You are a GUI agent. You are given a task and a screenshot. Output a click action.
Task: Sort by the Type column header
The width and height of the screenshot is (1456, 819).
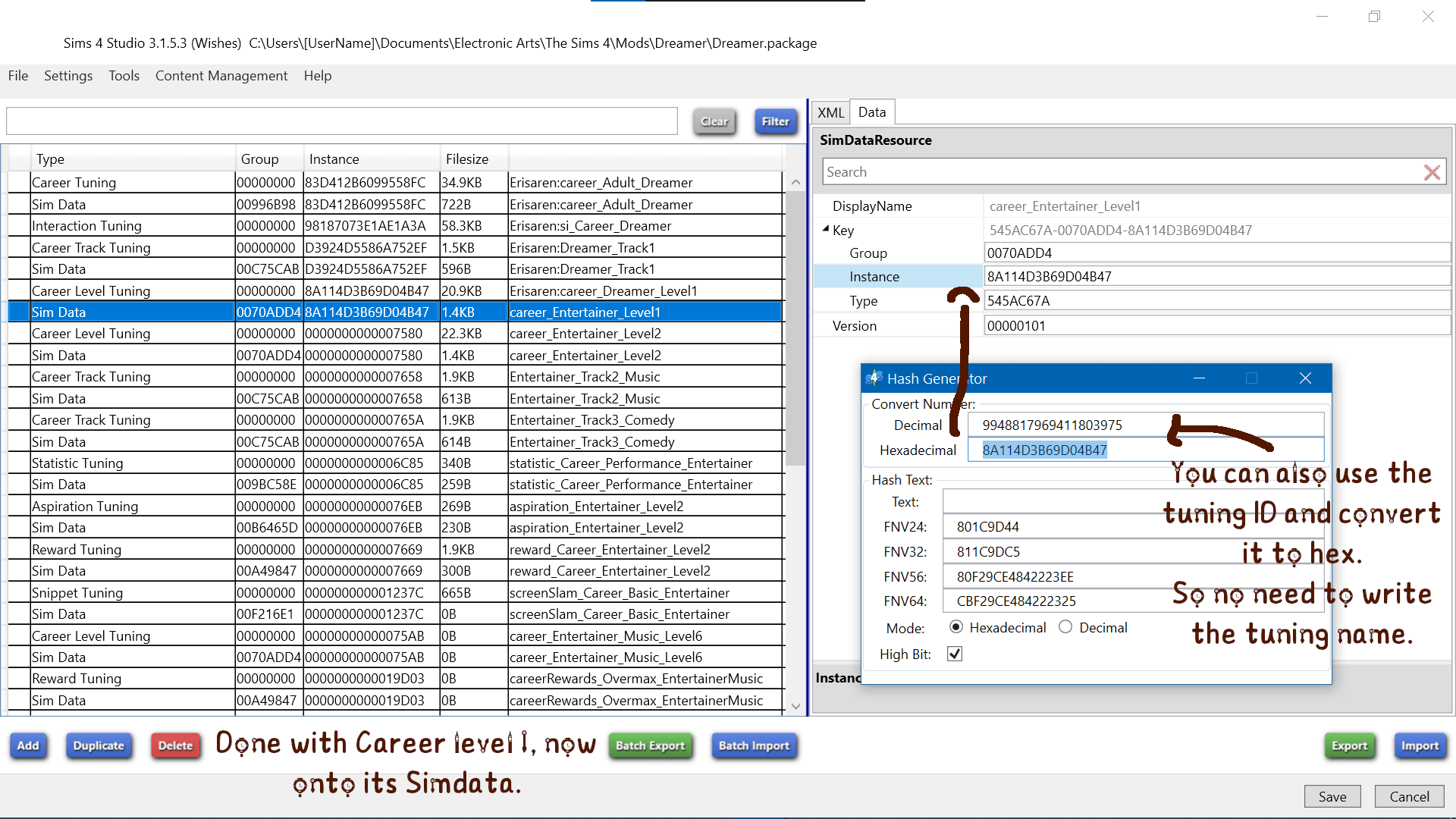[133, 159]
